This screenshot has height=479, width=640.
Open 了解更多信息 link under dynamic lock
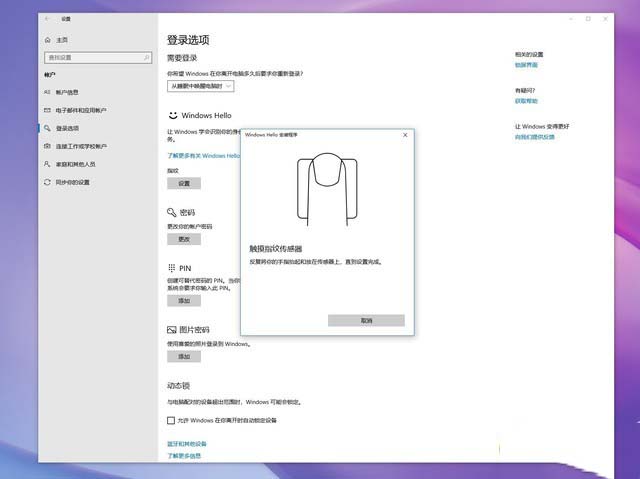(184, 456)
